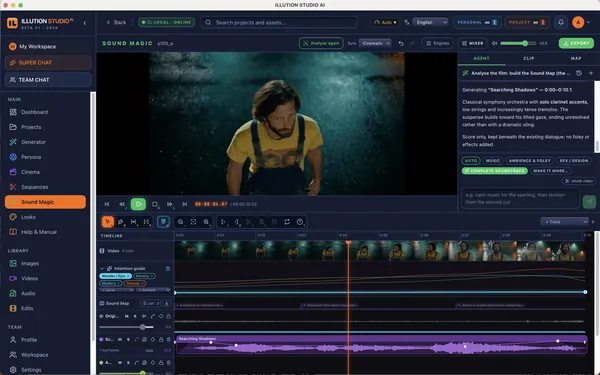Mute the Original track with M button

tap(127, 316)
